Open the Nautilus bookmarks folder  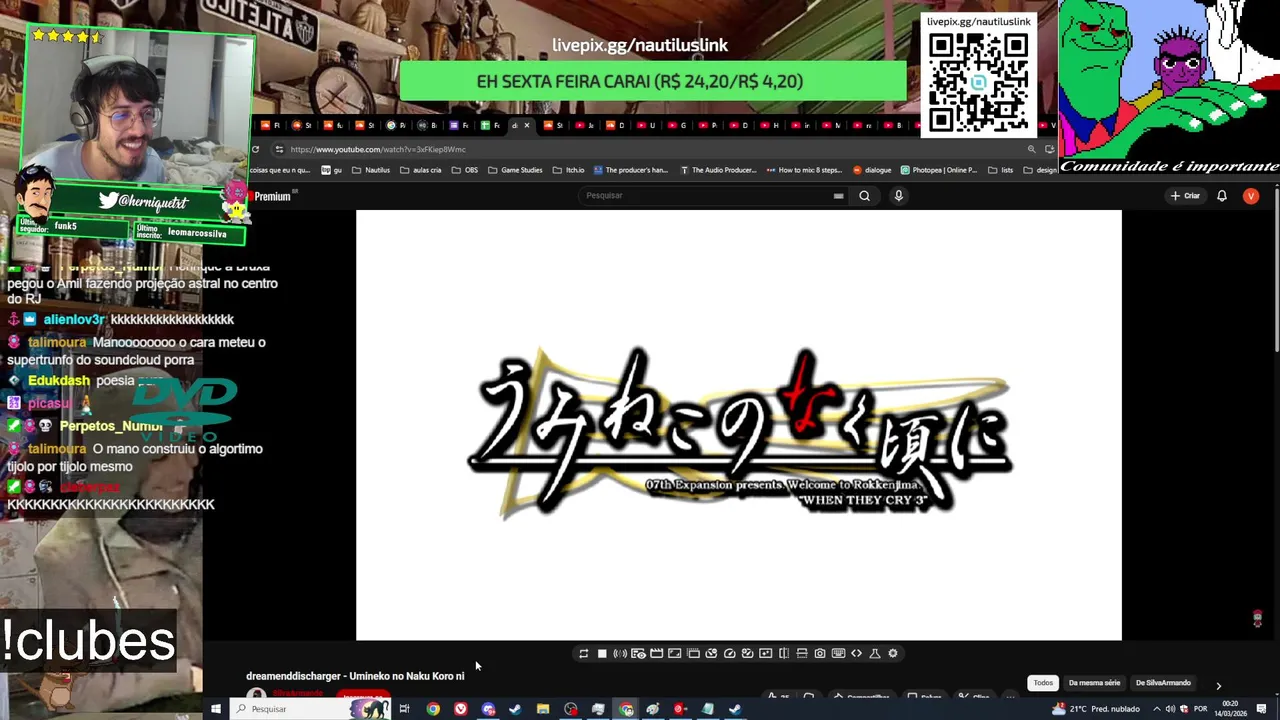tap(371, 170)
